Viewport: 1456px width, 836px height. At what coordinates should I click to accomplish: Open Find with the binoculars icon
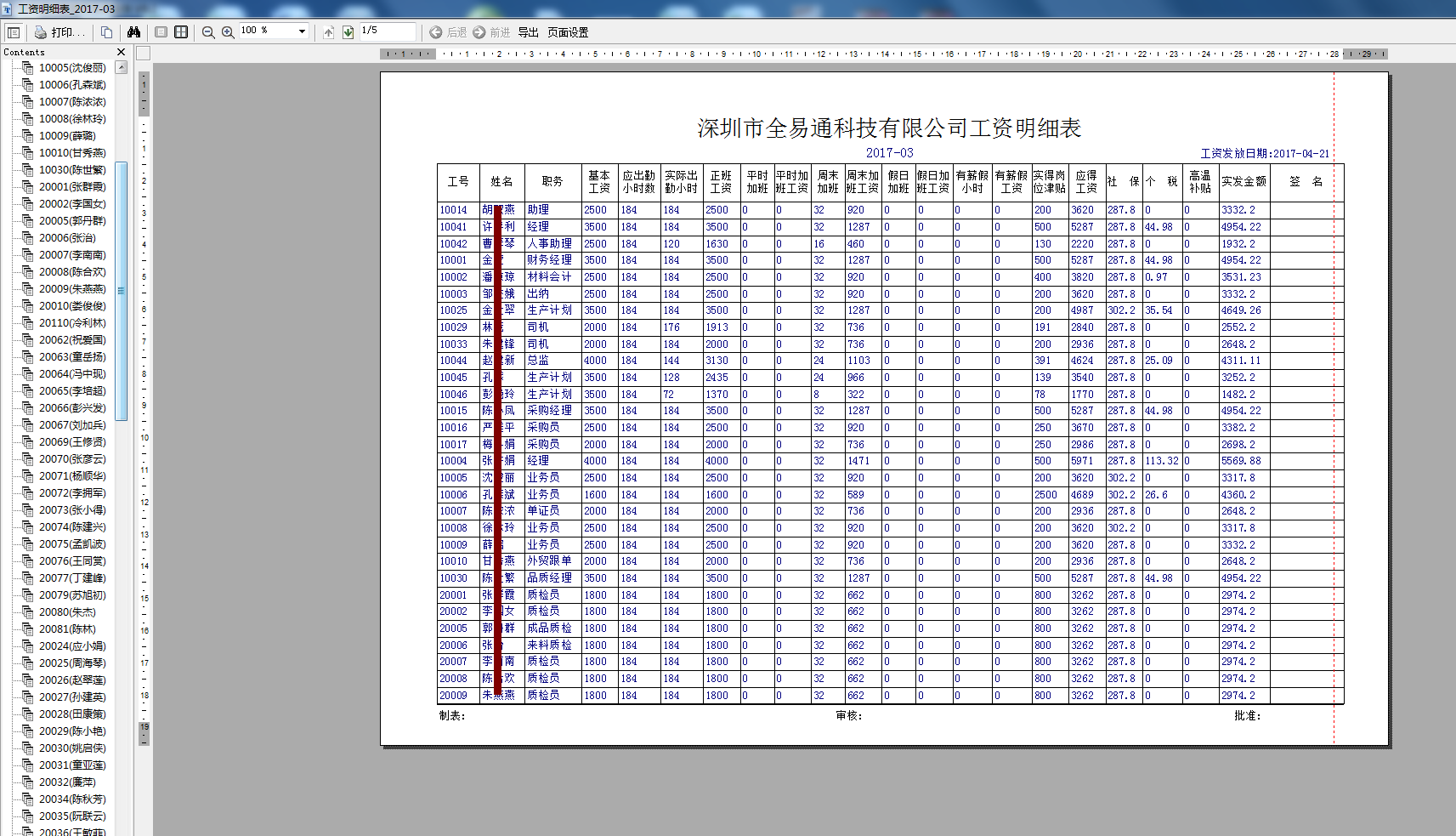point(133,32)
